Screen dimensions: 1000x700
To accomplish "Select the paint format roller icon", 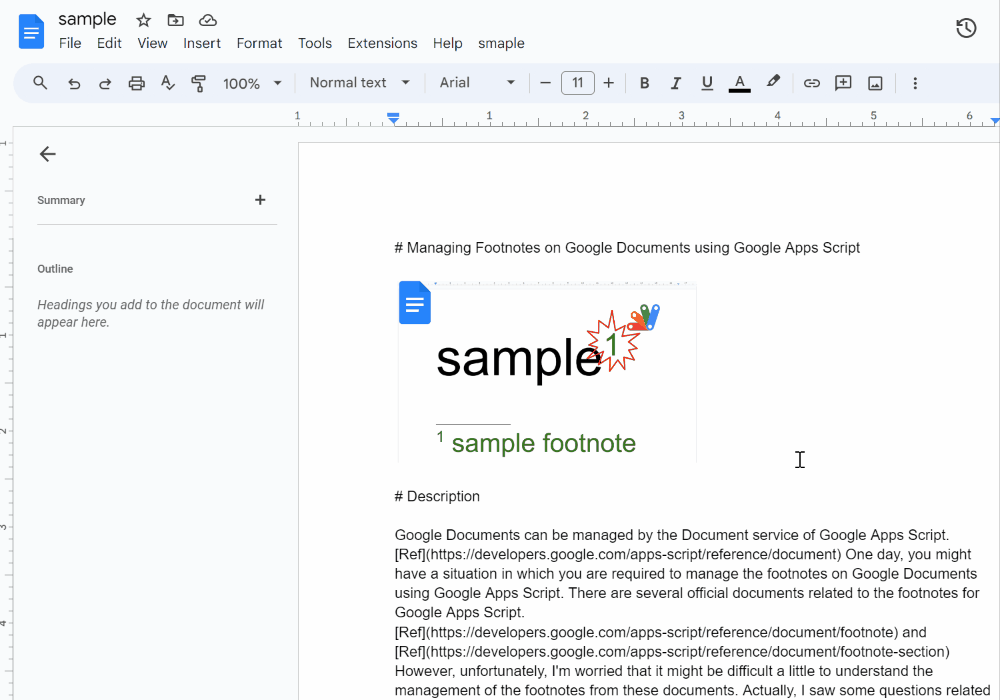I will [198, 84].
